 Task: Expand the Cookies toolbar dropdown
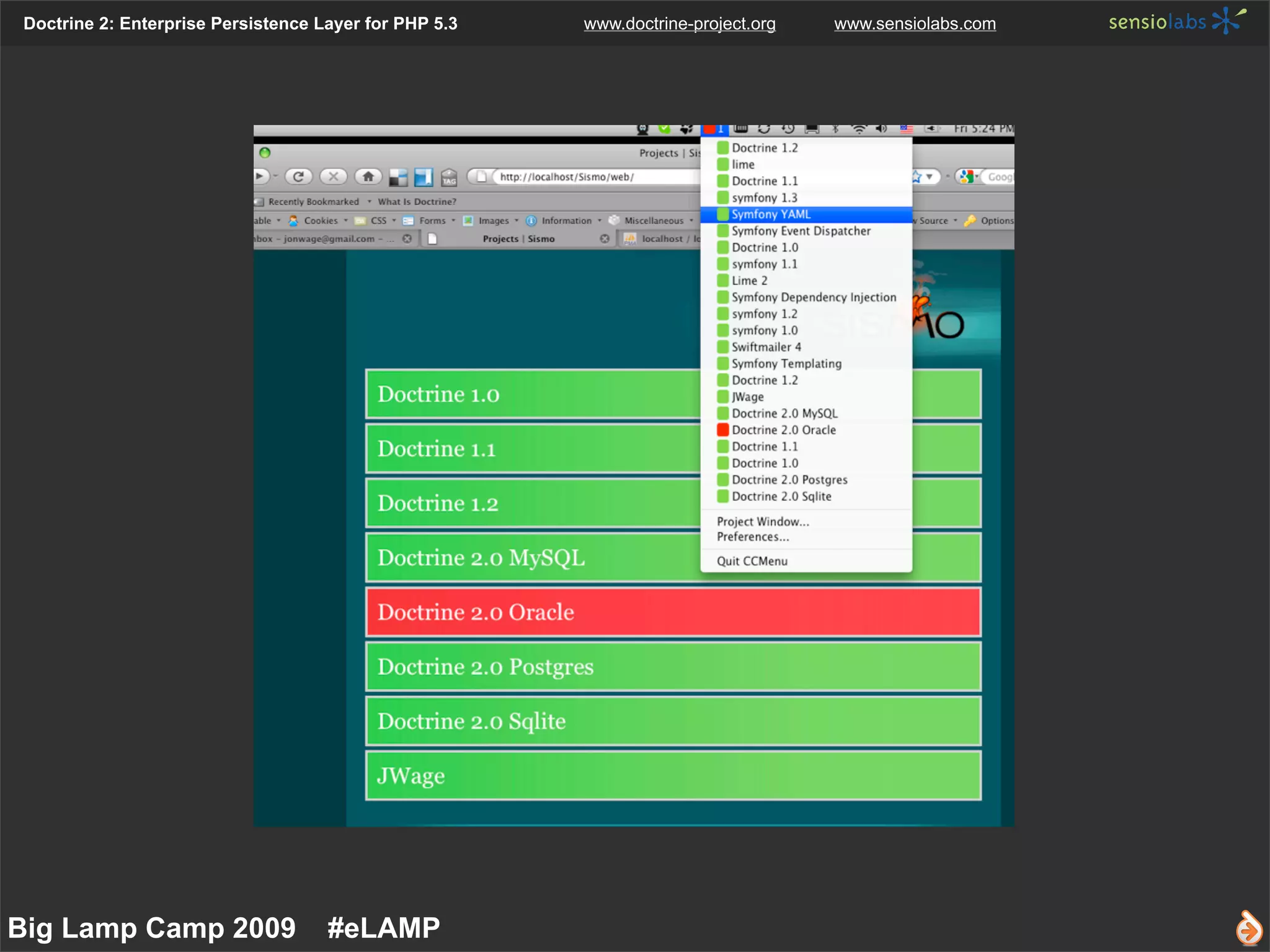[321, 221]
